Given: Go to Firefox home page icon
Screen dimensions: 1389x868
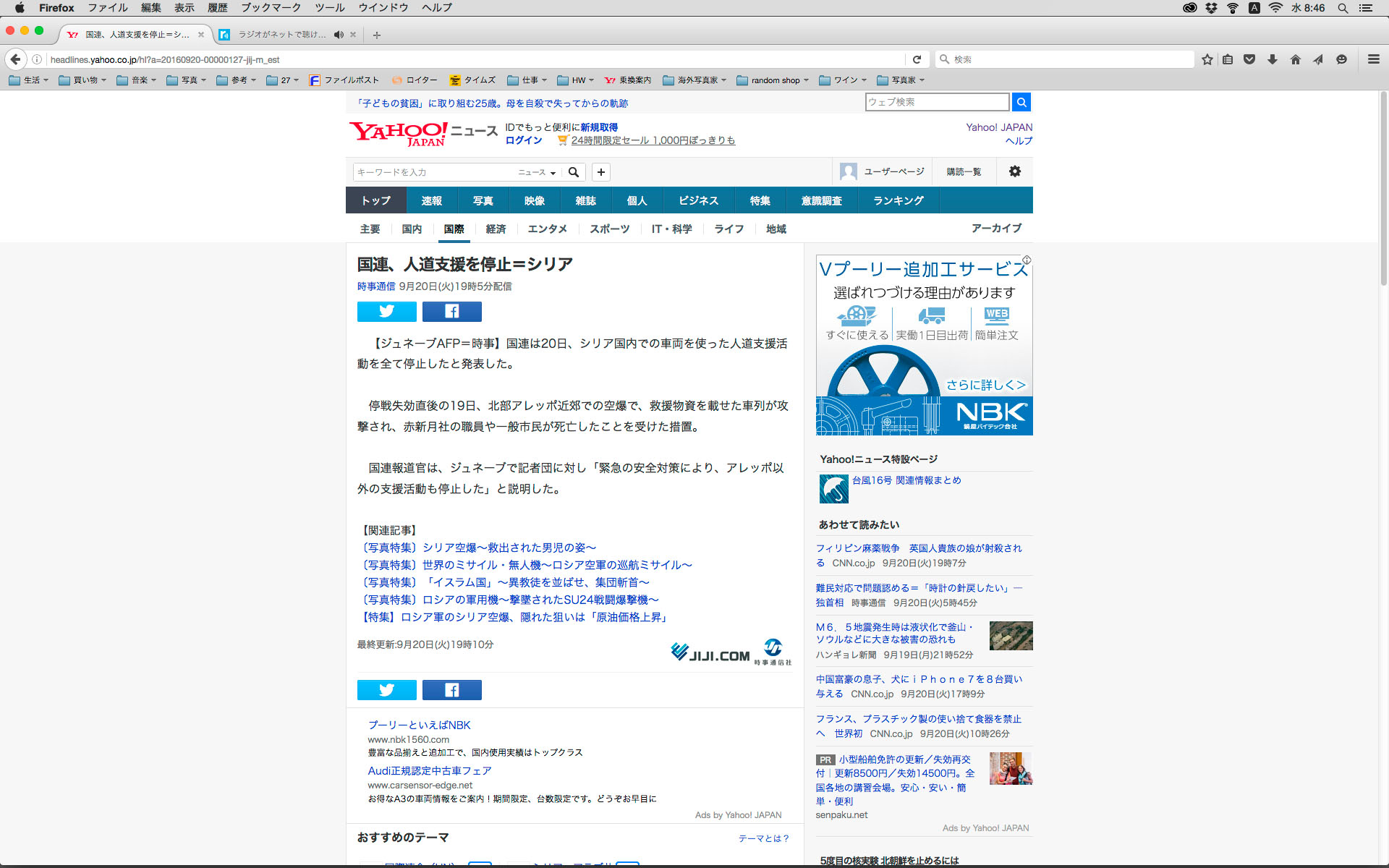Looking at the screenshot, I should [1295, 59].
